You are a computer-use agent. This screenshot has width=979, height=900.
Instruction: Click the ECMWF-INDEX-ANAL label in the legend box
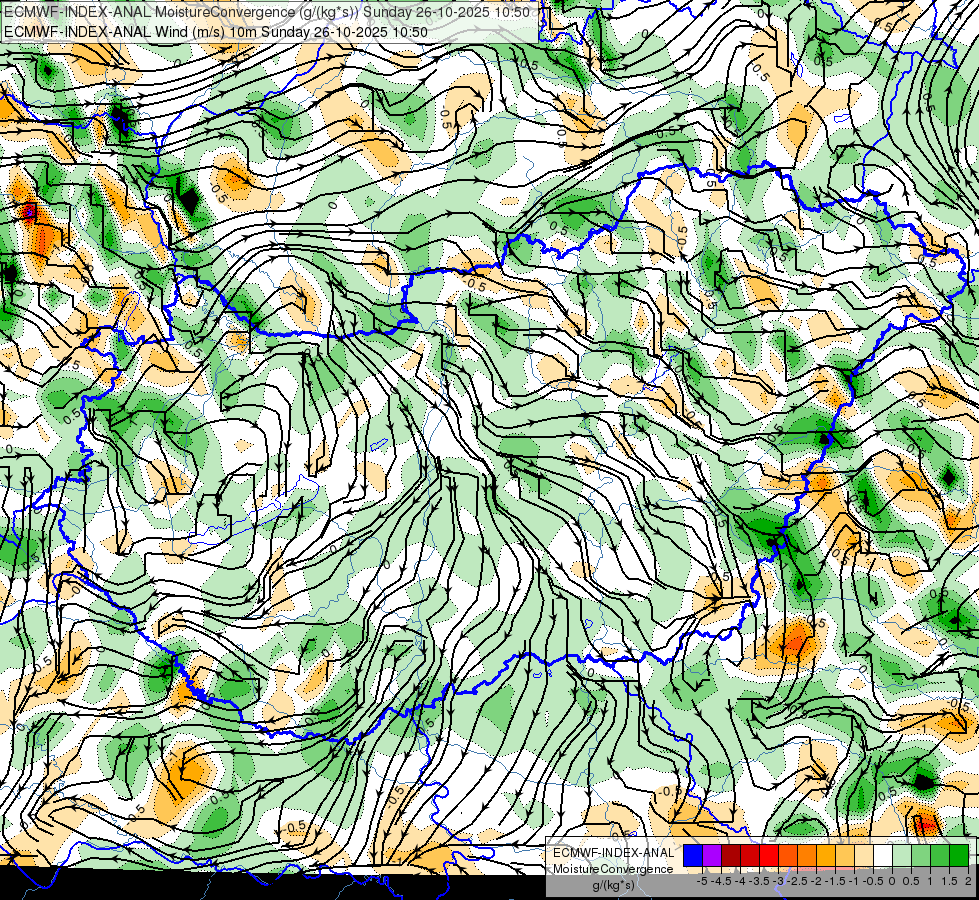coord(613,853)
